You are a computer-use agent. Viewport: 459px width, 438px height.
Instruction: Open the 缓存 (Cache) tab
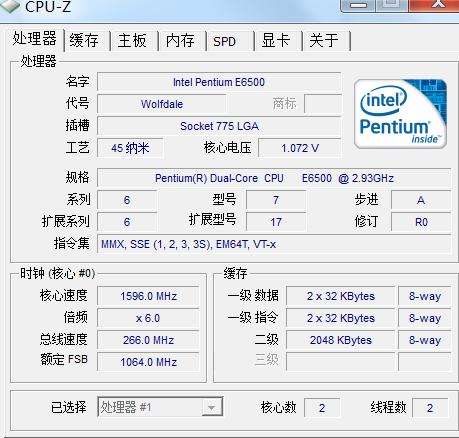click(85, 41)
